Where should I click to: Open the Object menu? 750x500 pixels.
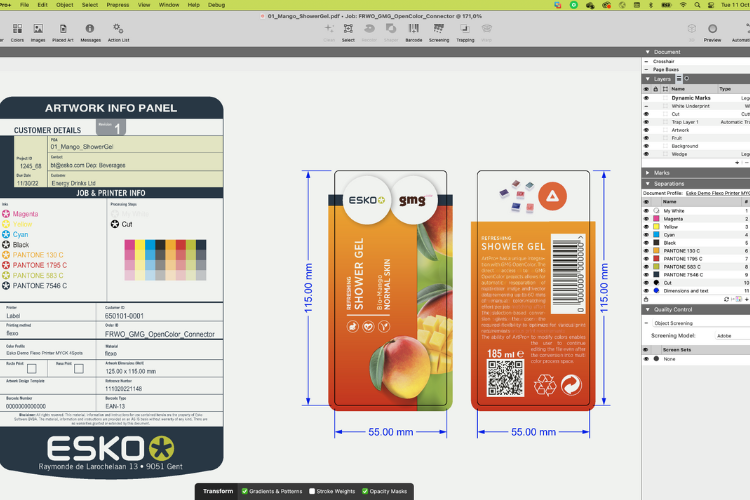[x=65, y=5]
